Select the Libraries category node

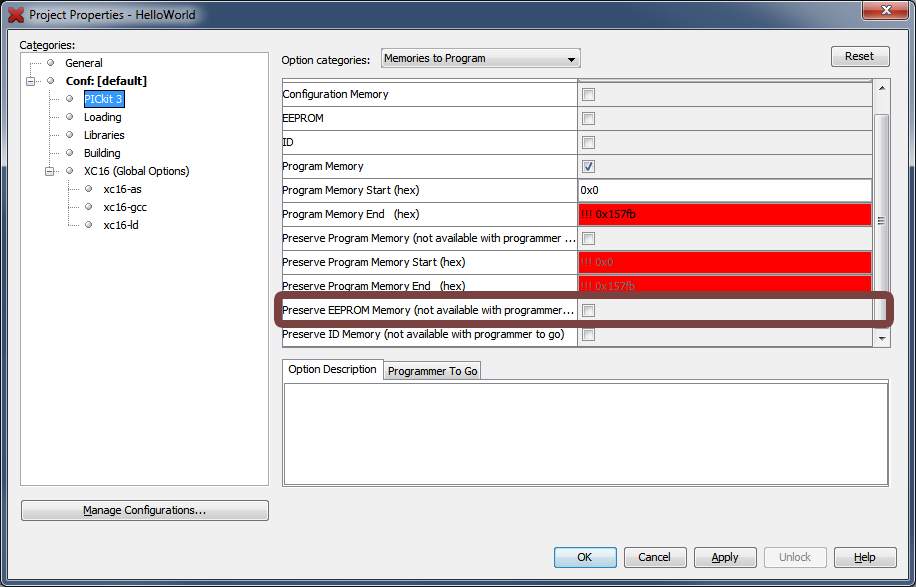point(104,135)
